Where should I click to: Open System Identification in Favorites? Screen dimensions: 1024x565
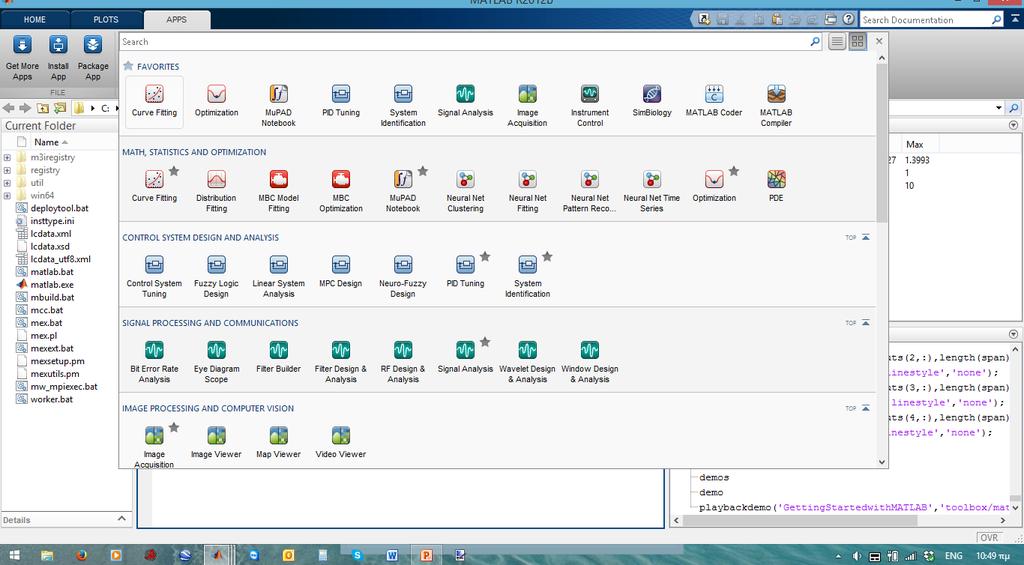click(x=403, y=105)
